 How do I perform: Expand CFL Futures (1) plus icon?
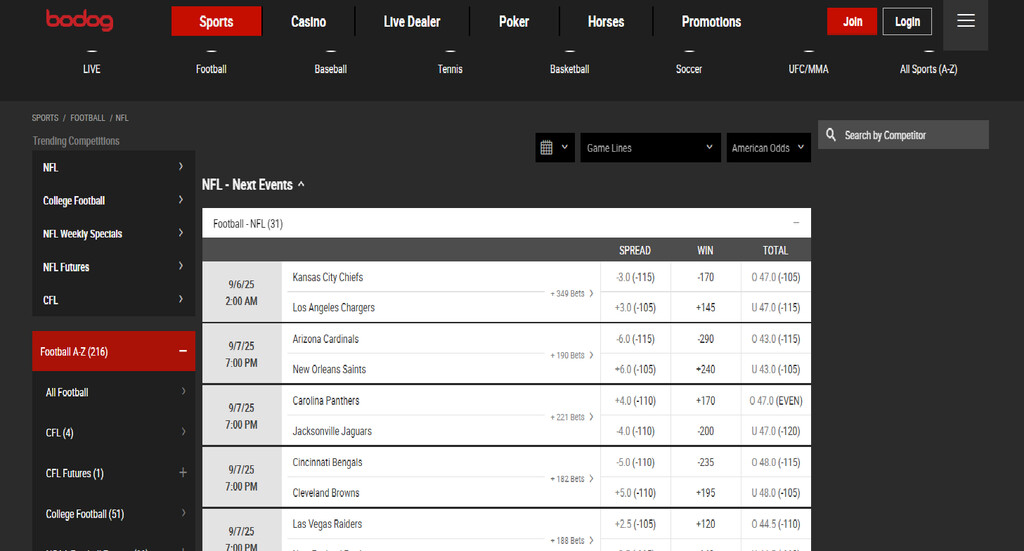point(183,473)
